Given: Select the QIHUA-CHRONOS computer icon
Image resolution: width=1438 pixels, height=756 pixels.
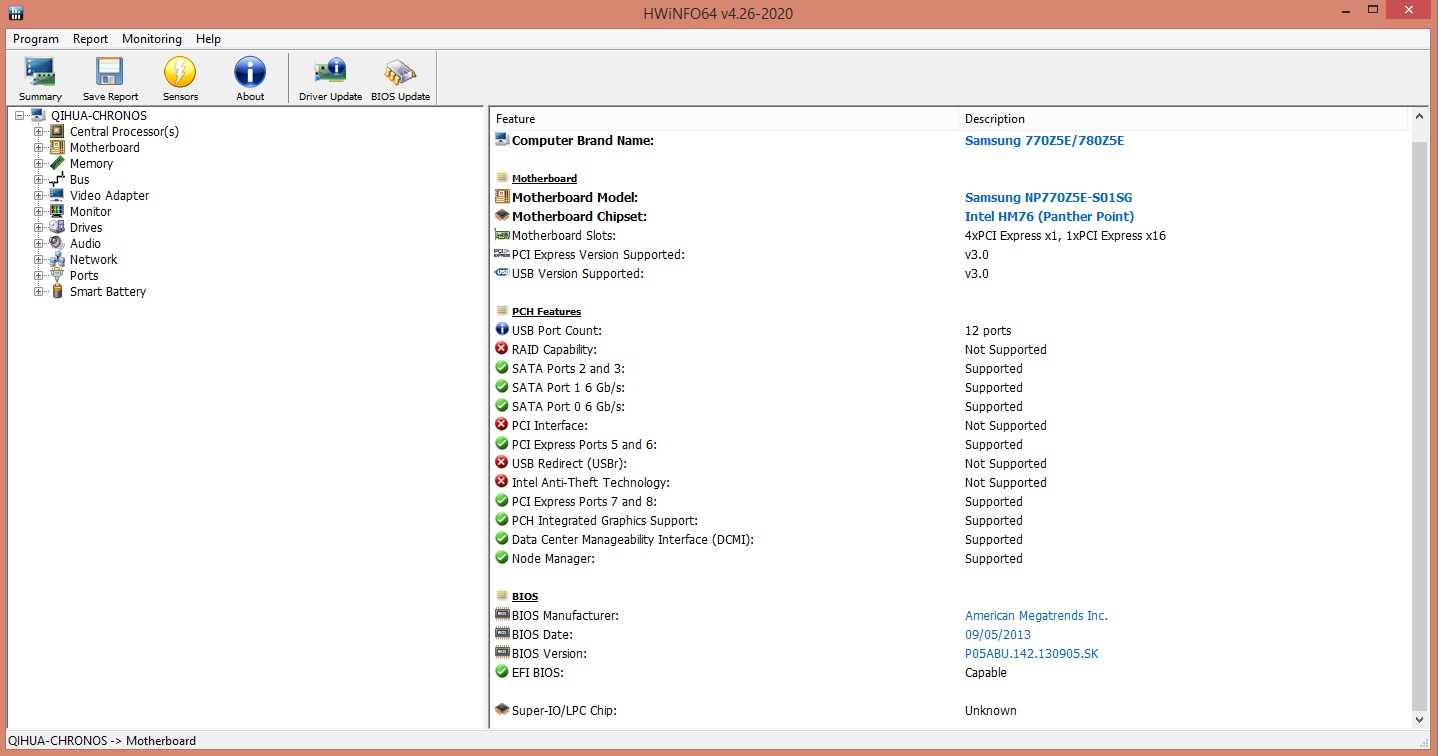Looking at the screenshot, I should coord(38,115).
